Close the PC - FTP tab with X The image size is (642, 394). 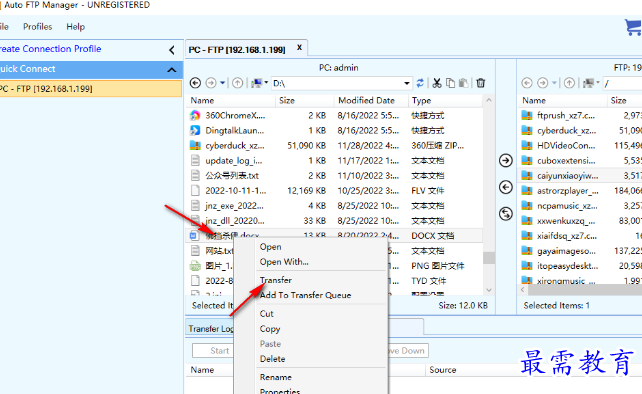click(x=299, y=48)
